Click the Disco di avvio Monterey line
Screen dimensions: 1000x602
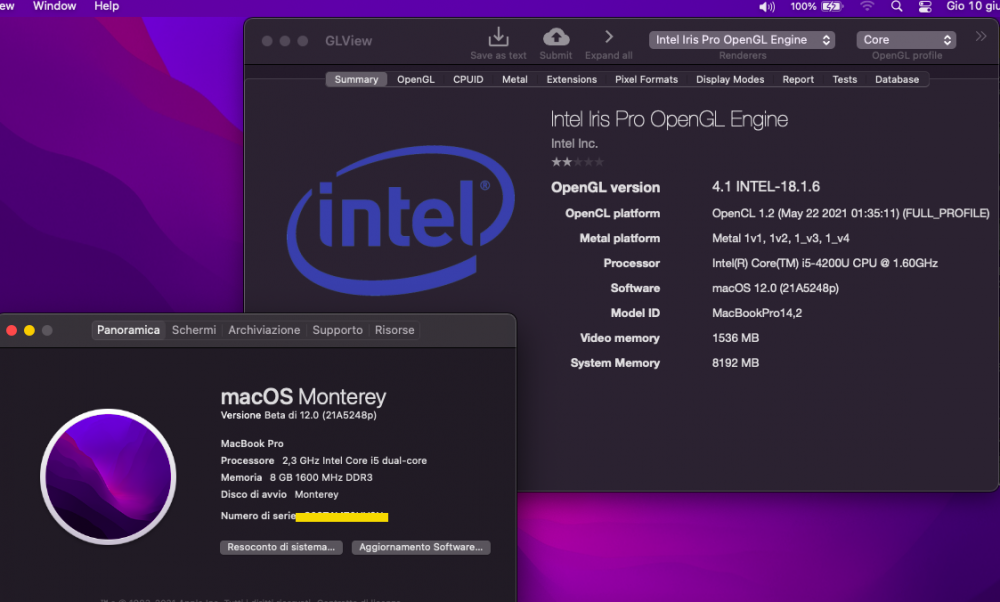point(279,494)
